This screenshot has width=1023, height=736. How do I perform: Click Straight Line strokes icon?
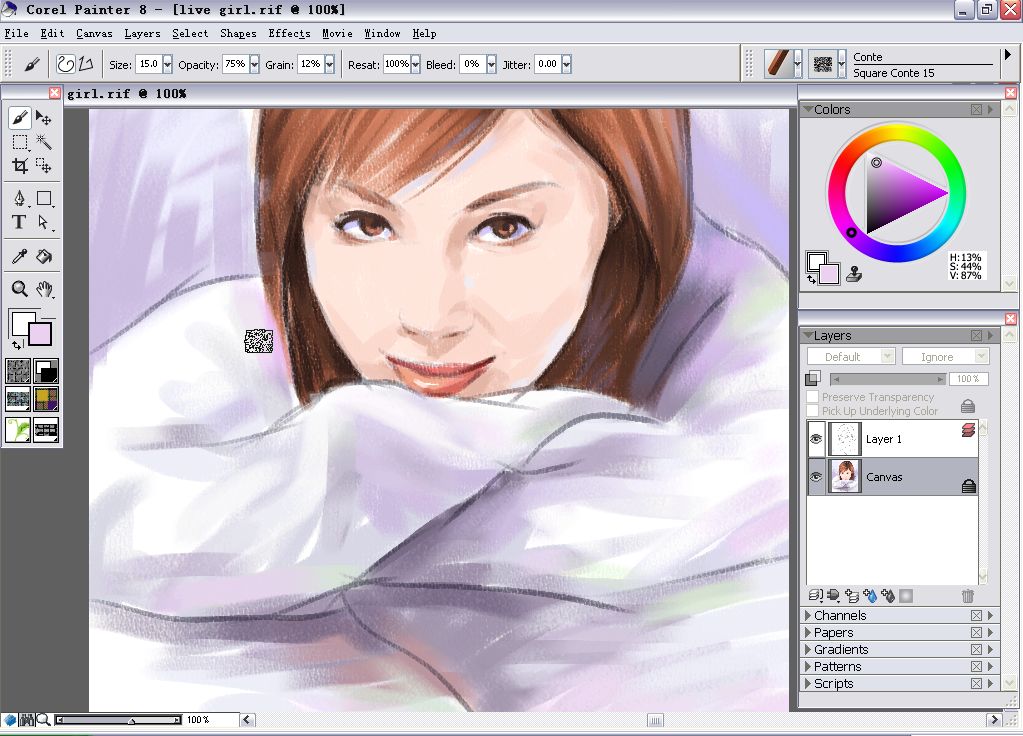pos(85,64)
